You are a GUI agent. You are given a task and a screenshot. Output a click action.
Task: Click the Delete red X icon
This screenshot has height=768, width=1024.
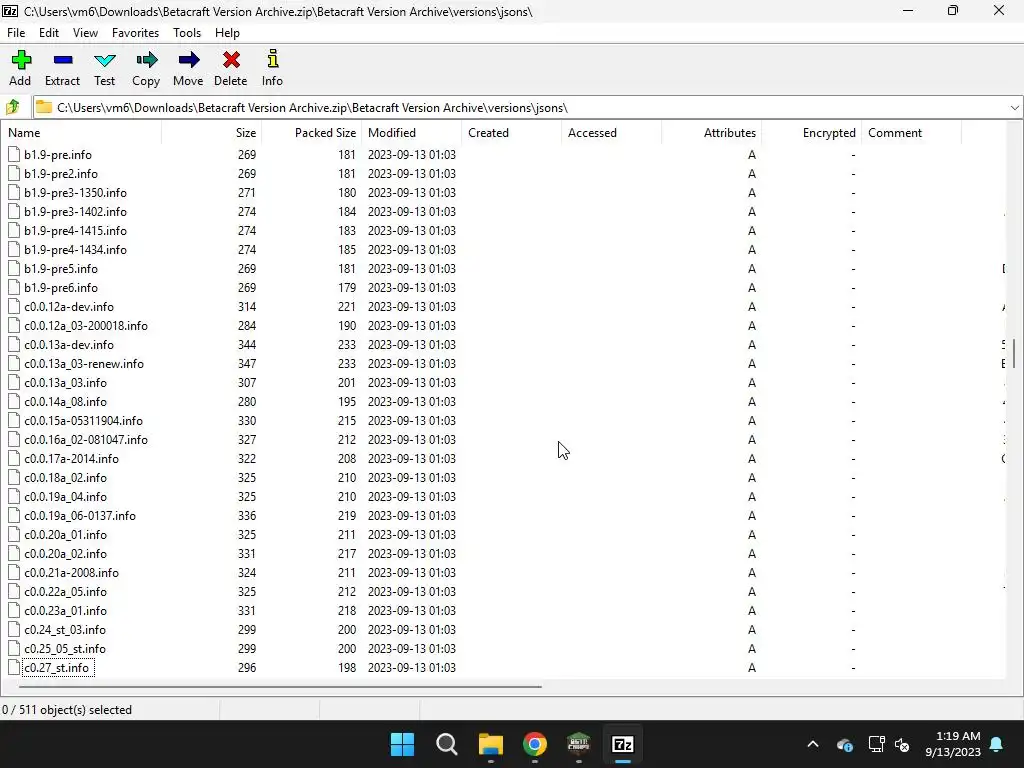click(231, 60)
